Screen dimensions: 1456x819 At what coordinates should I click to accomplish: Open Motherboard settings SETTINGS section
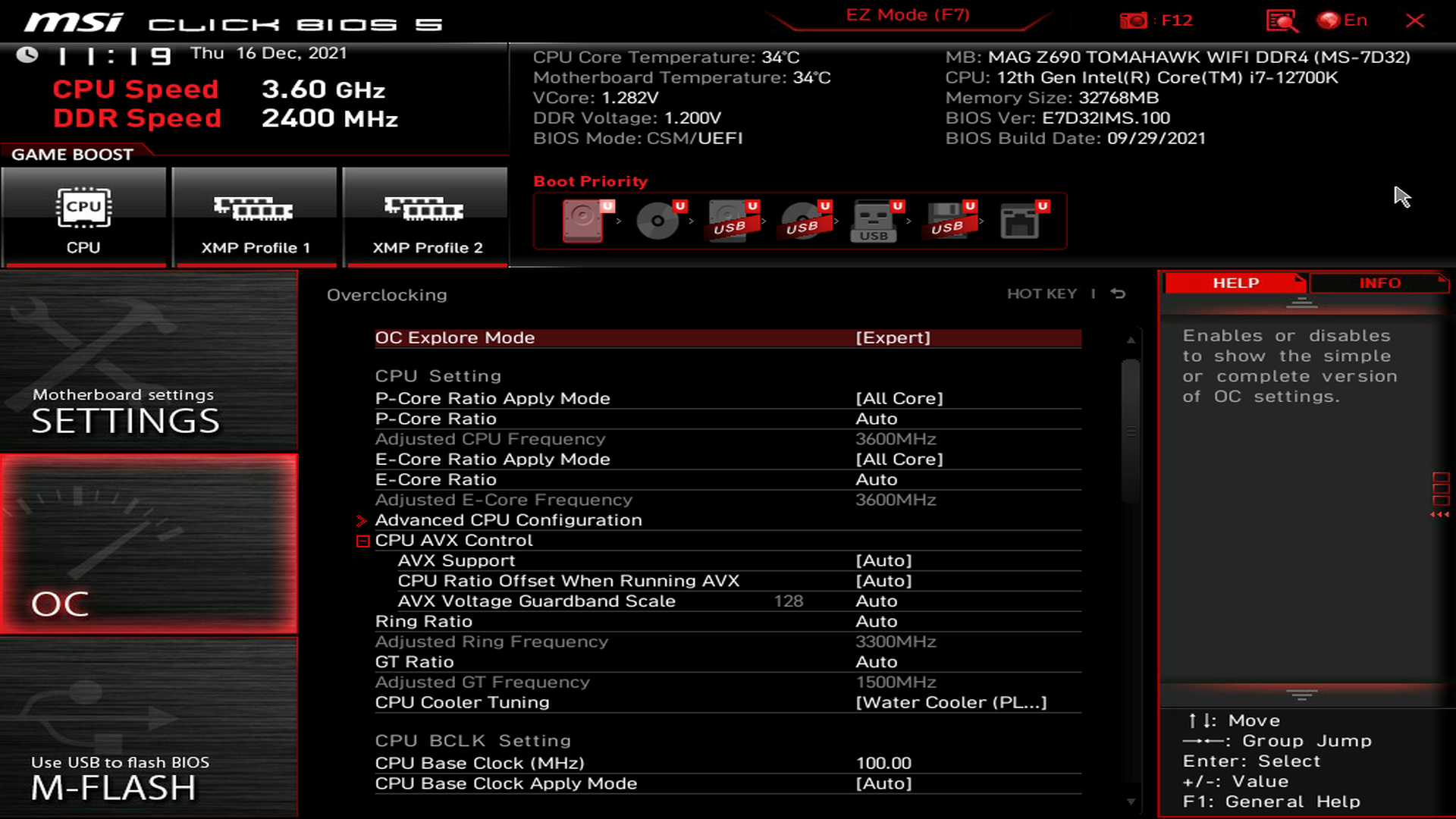(149, 361)
